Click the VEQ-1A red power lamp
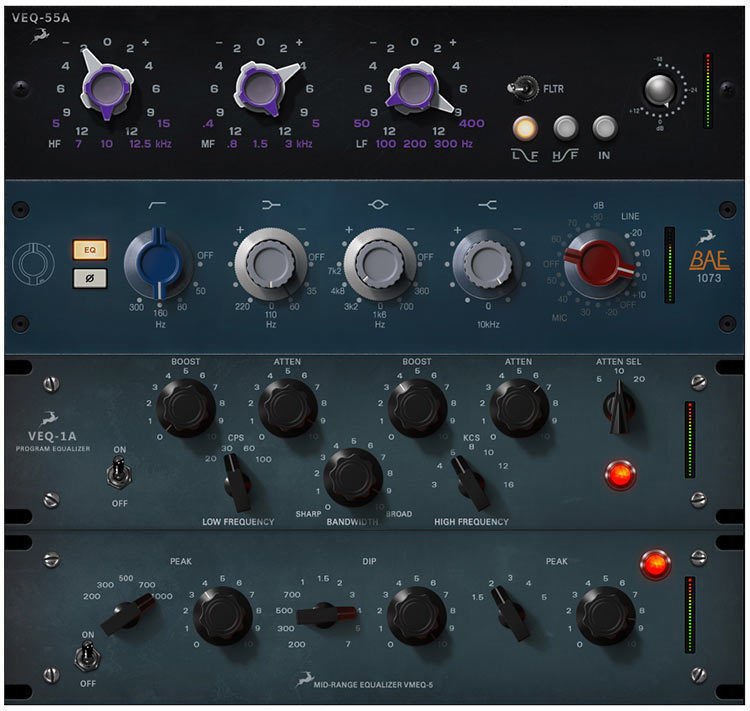The image size is (750, 711). [620, 475]
